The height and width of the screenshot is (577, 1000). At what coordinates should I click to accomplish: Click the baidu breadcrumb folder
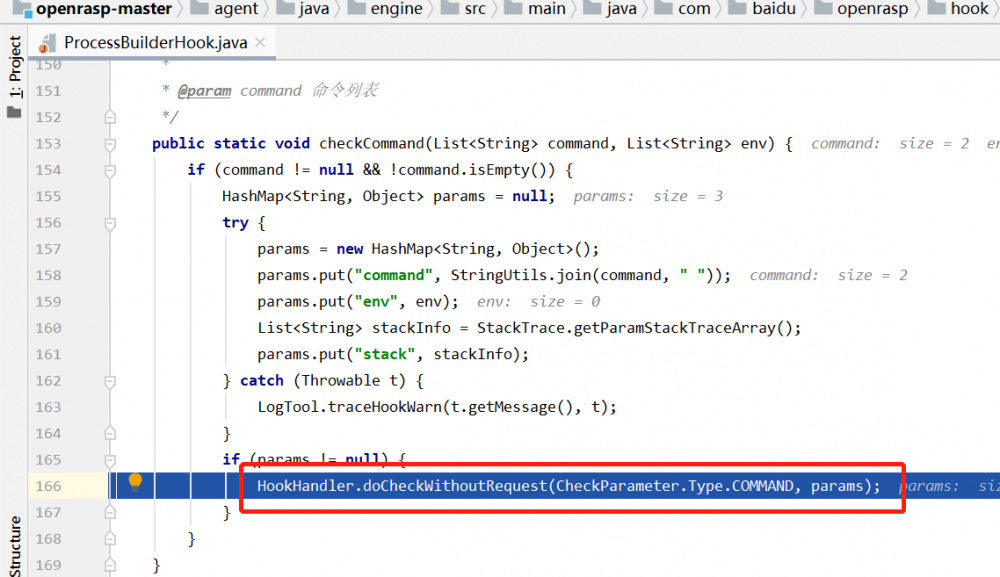point(762,9)
